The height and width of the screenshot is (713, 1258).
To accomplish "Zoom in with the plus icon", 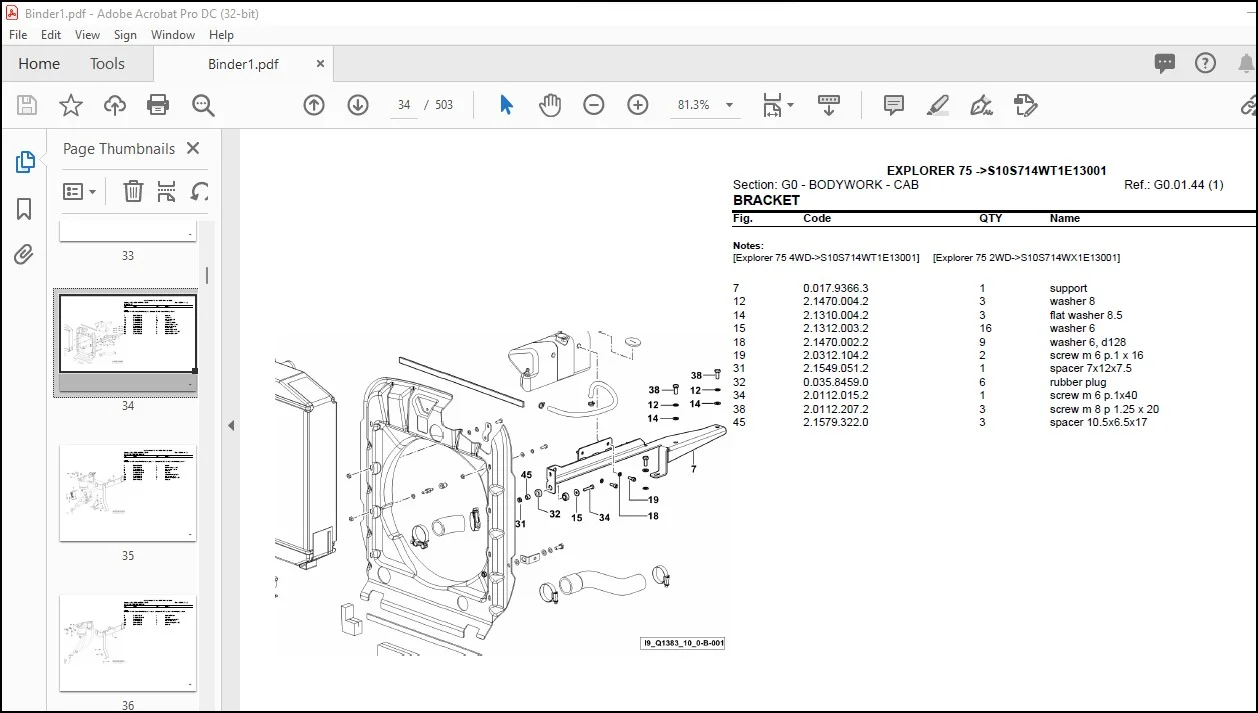I will (638, 105).
